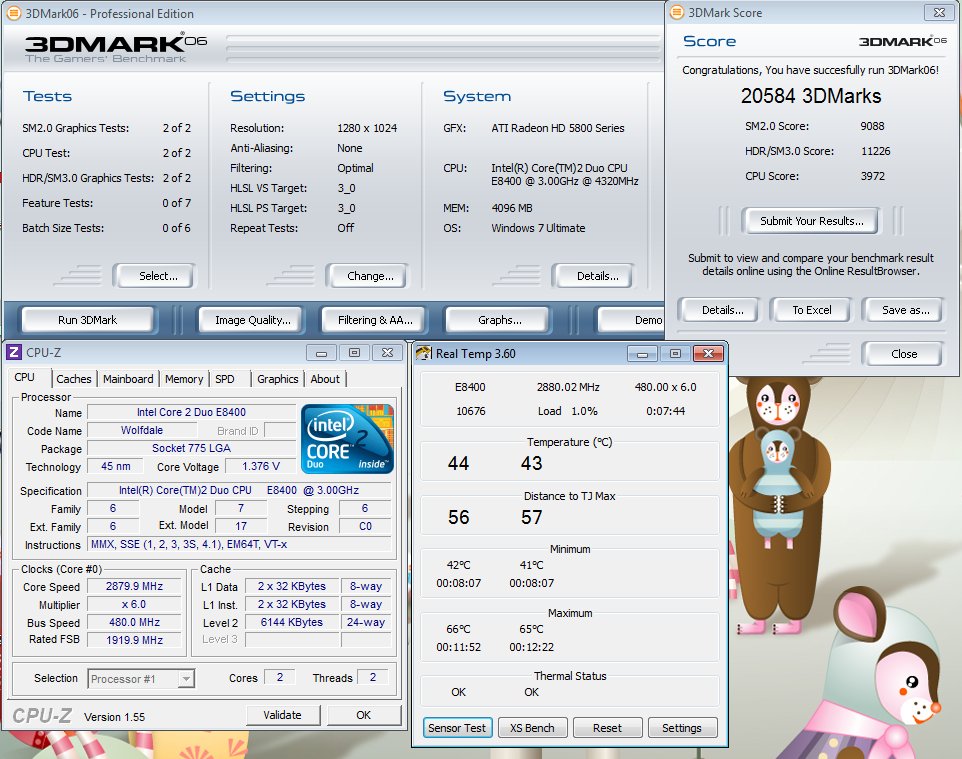Image resolution: width=962 pixels, height=759 pixels.
Task: Click the Validate button in CPU-Z
Action: [x=282, y=715]
